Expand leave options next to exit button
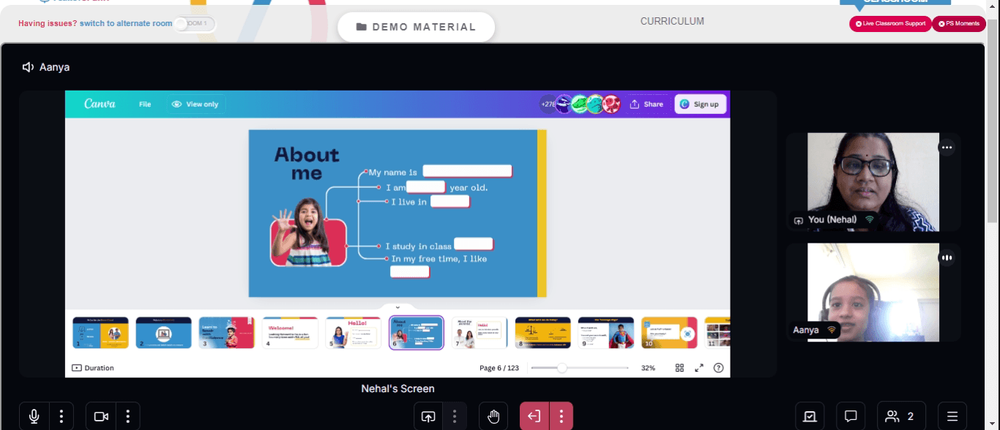Image resolution: width=1000 pixels, height=430 pixels. (x=561, y=417)
